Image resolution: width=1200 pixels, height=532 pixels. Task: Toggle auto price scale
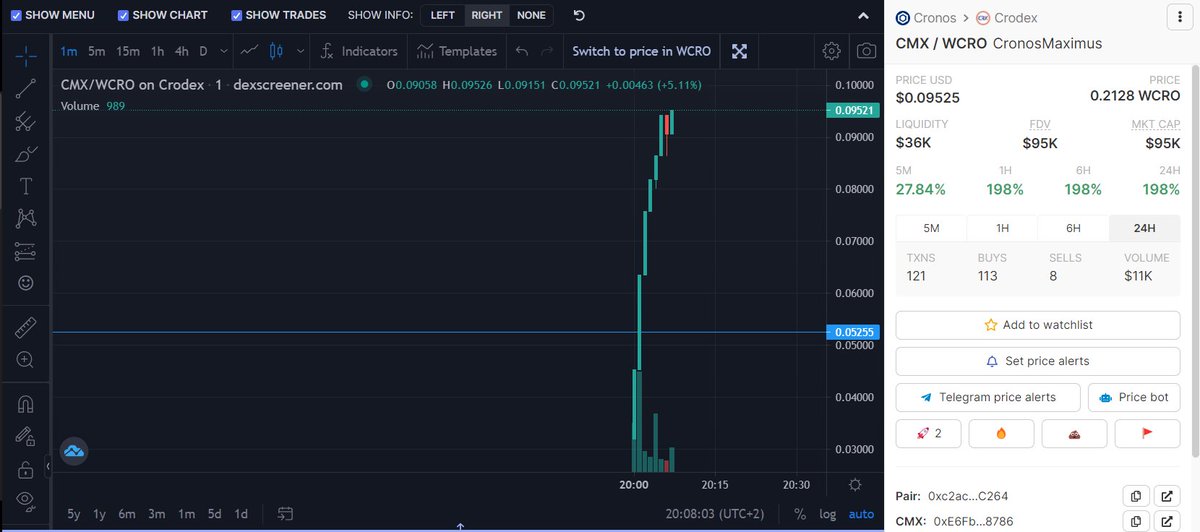pos(861,514)
